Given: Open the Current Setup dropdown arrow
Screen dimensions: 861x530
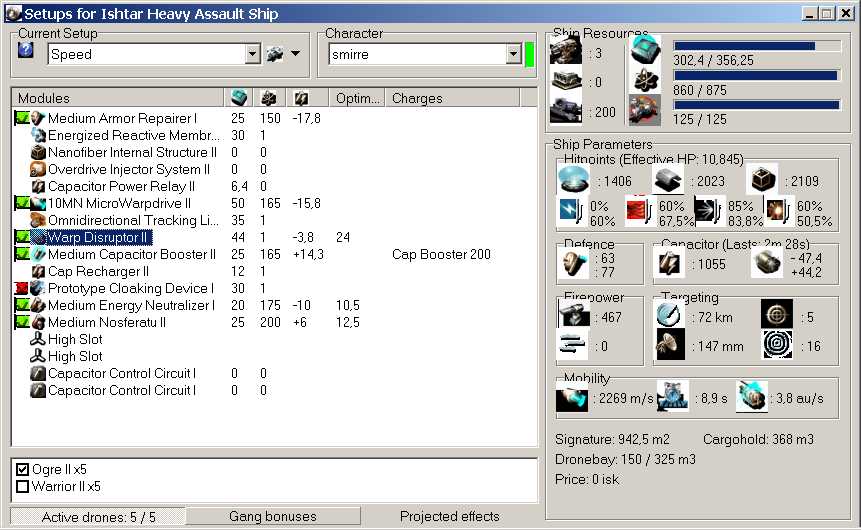Looking at the screenshot, I should 252,54.
